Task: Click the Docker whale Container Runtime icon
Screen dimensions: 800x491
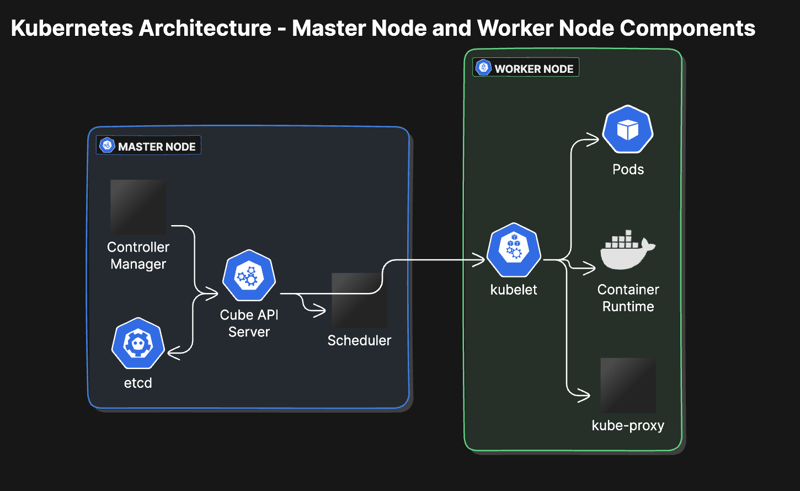Action: pyautogui.click(x=628, y=250)
